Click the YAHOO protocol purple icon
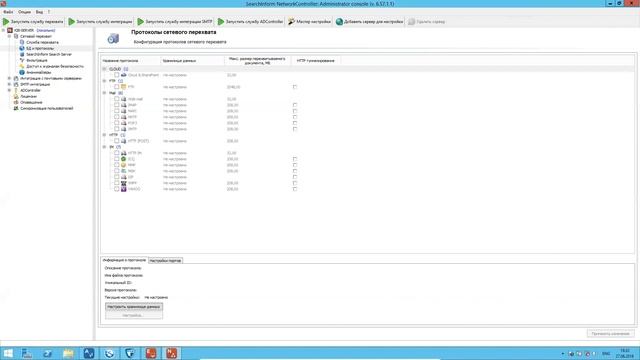 point(123,189)
